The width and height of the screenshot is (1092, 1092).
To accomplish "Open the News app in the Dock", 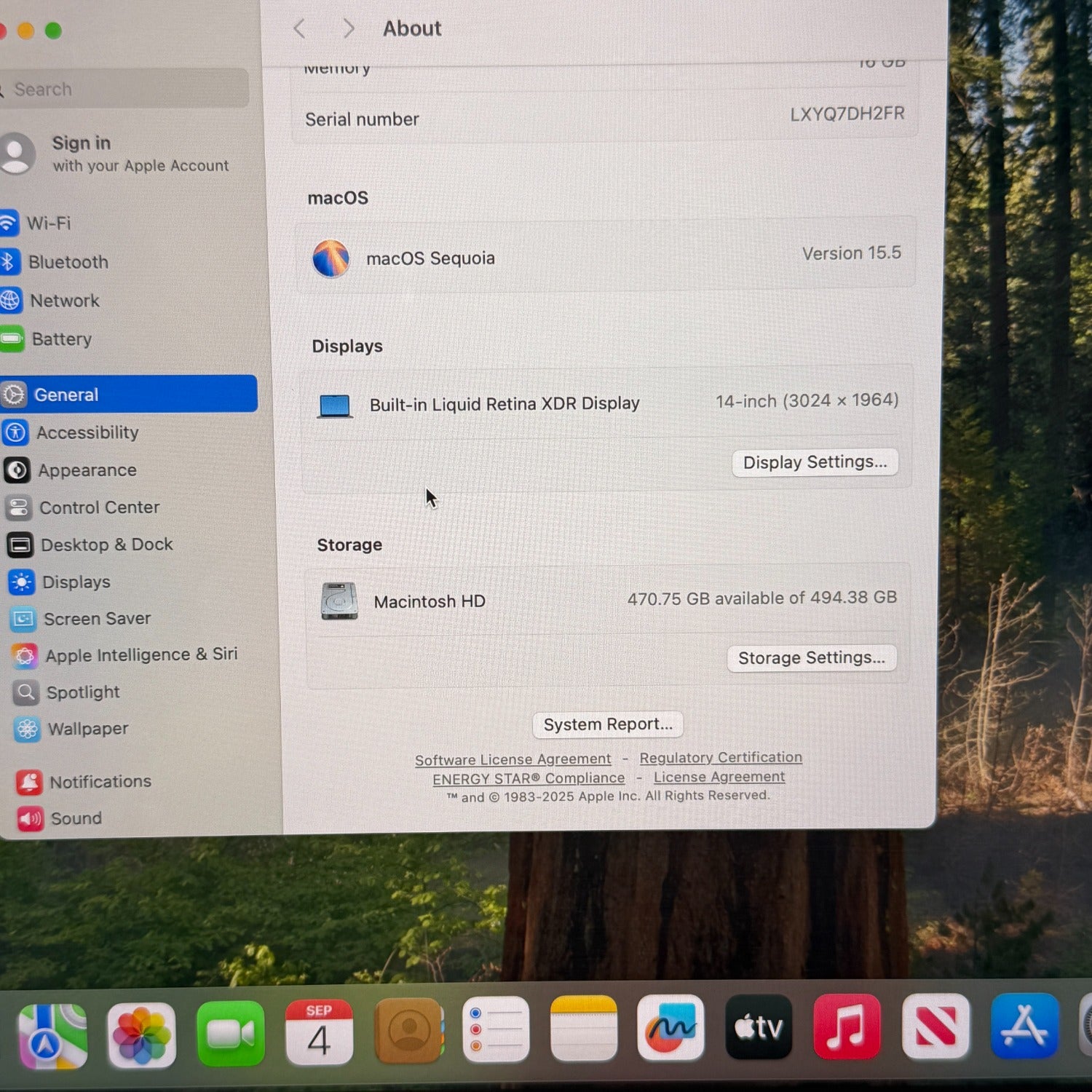I will tap(935, 1026).
